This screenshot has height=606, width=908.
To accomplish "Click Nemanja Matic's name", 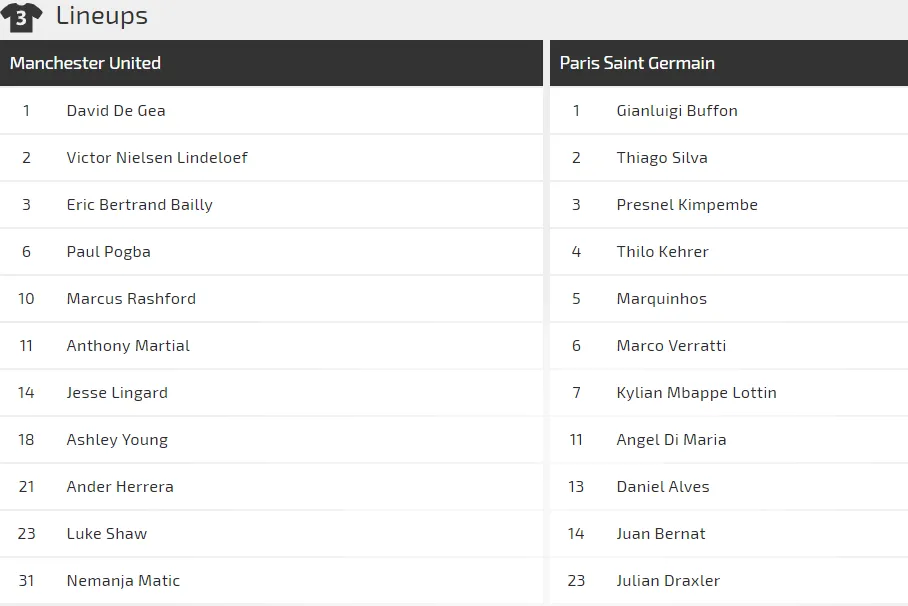I will [x=123, y=581].
